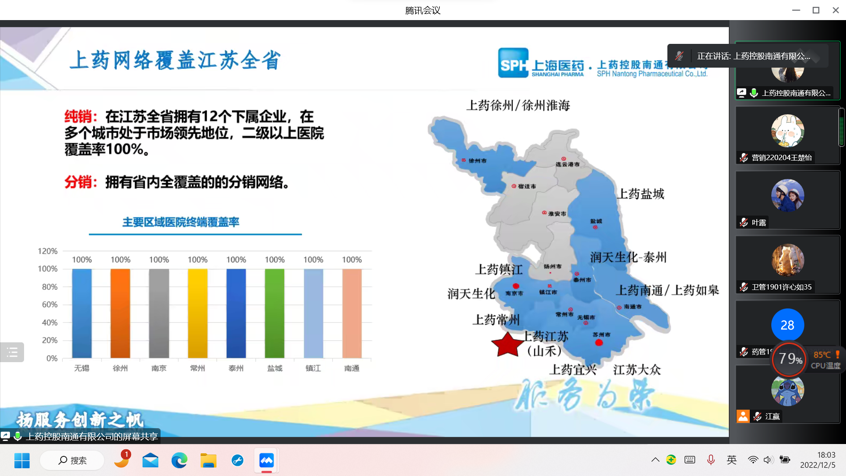The image size is (846, 476).
Task: Click map label 上药盐城
Action: 640,194
